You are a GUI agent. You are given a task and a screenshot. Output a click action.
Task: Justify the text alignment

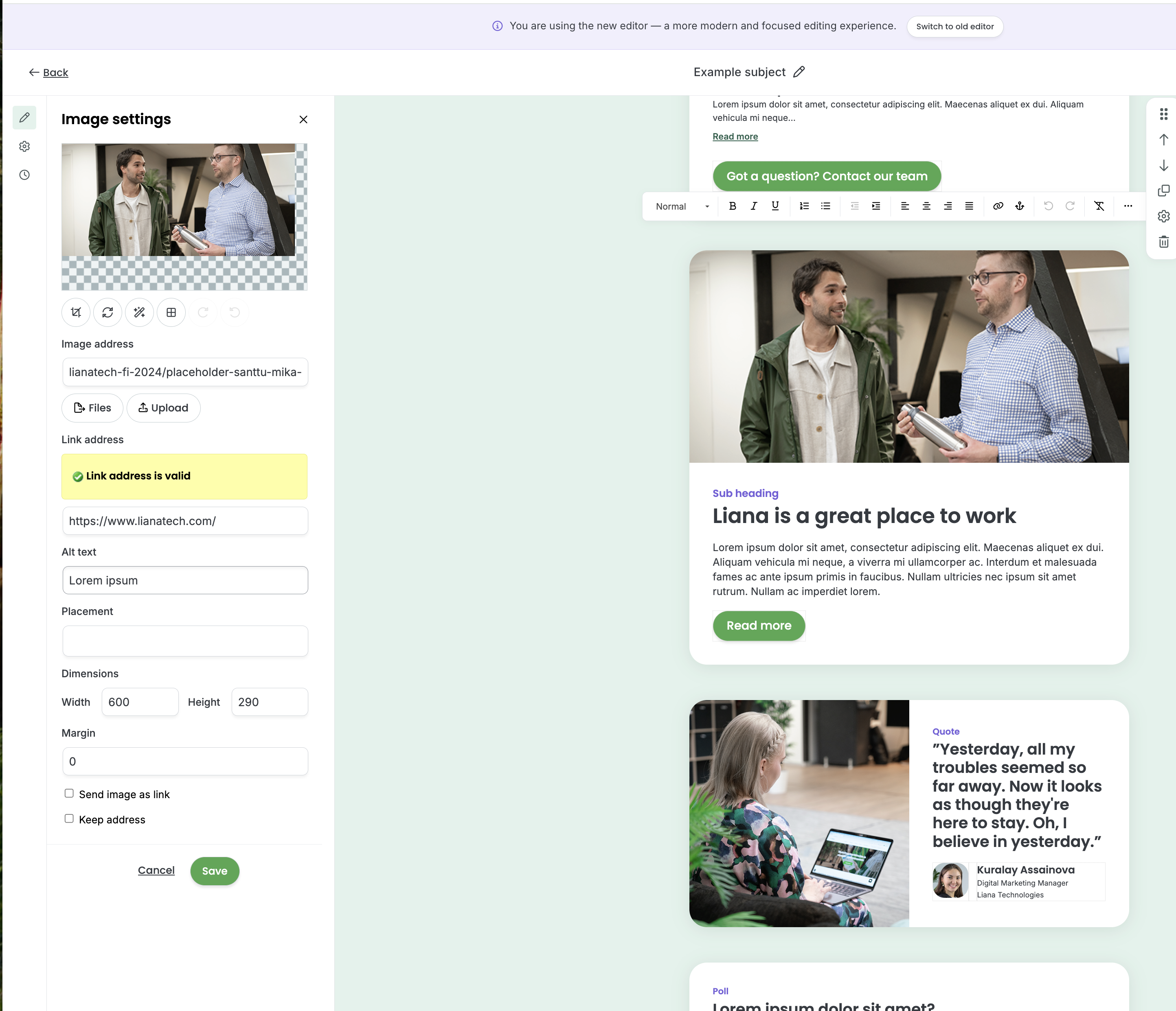[970, 206]
